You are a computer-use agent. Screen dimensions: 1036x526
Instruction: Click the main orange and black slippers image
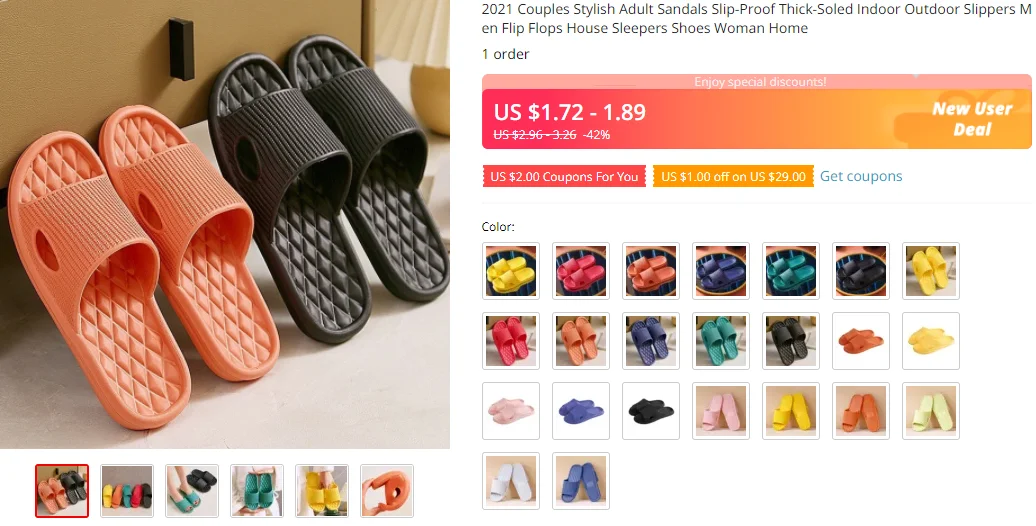click(x=225, y=225)
